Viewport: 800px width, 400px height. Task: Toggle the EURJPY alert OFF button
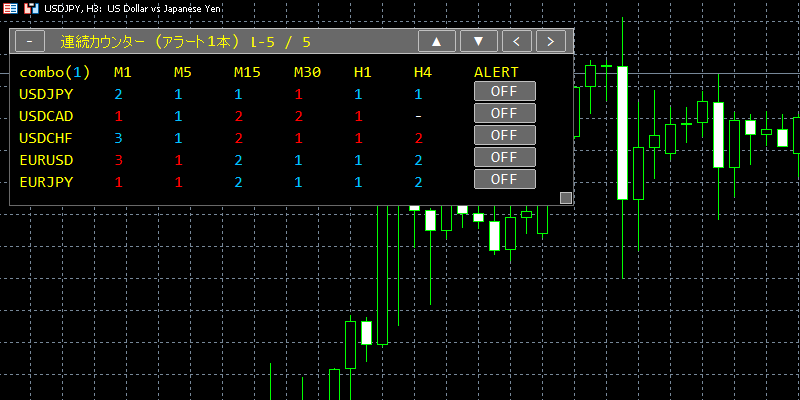pyautogui.click(x=505, y=179)
